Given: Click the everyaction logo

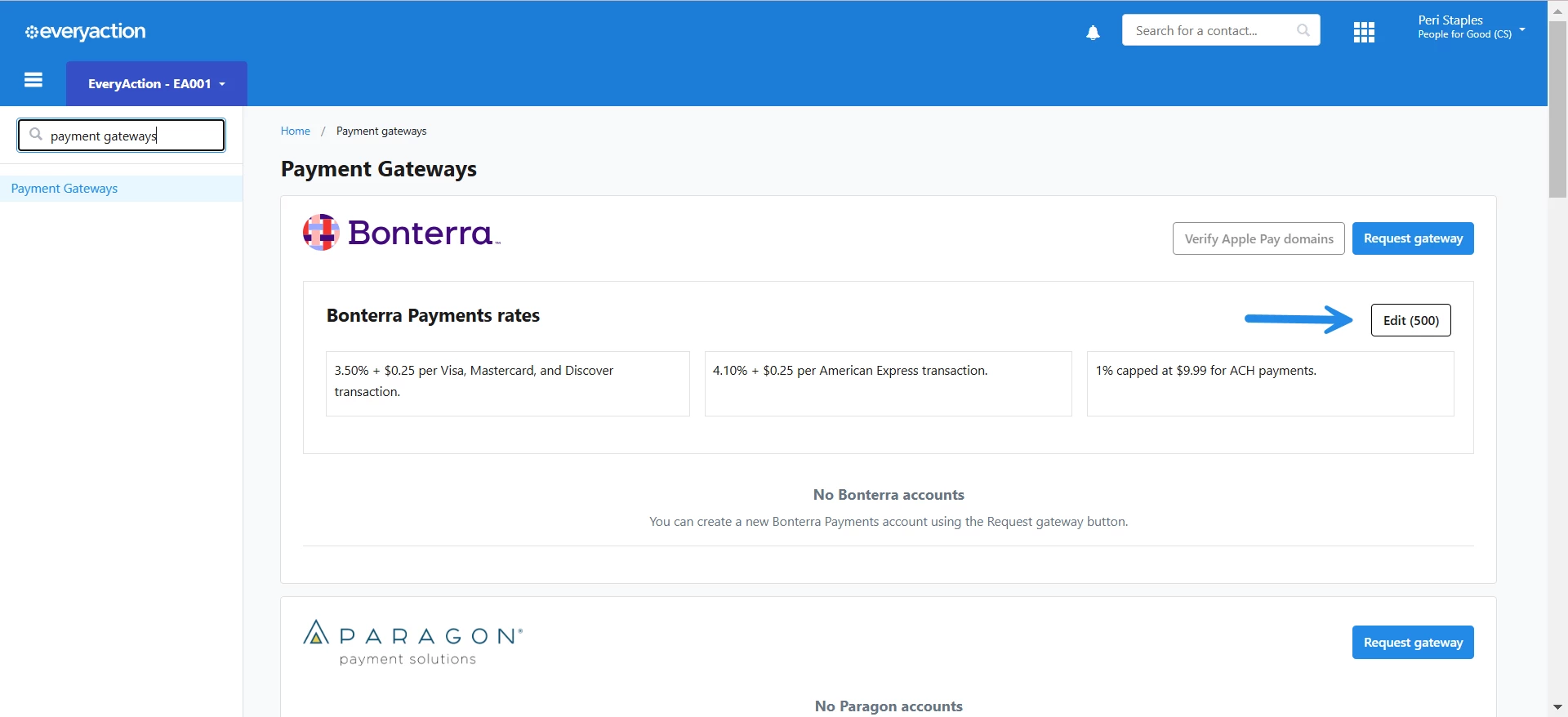Looking at the screenshot, I should [85, 32].
